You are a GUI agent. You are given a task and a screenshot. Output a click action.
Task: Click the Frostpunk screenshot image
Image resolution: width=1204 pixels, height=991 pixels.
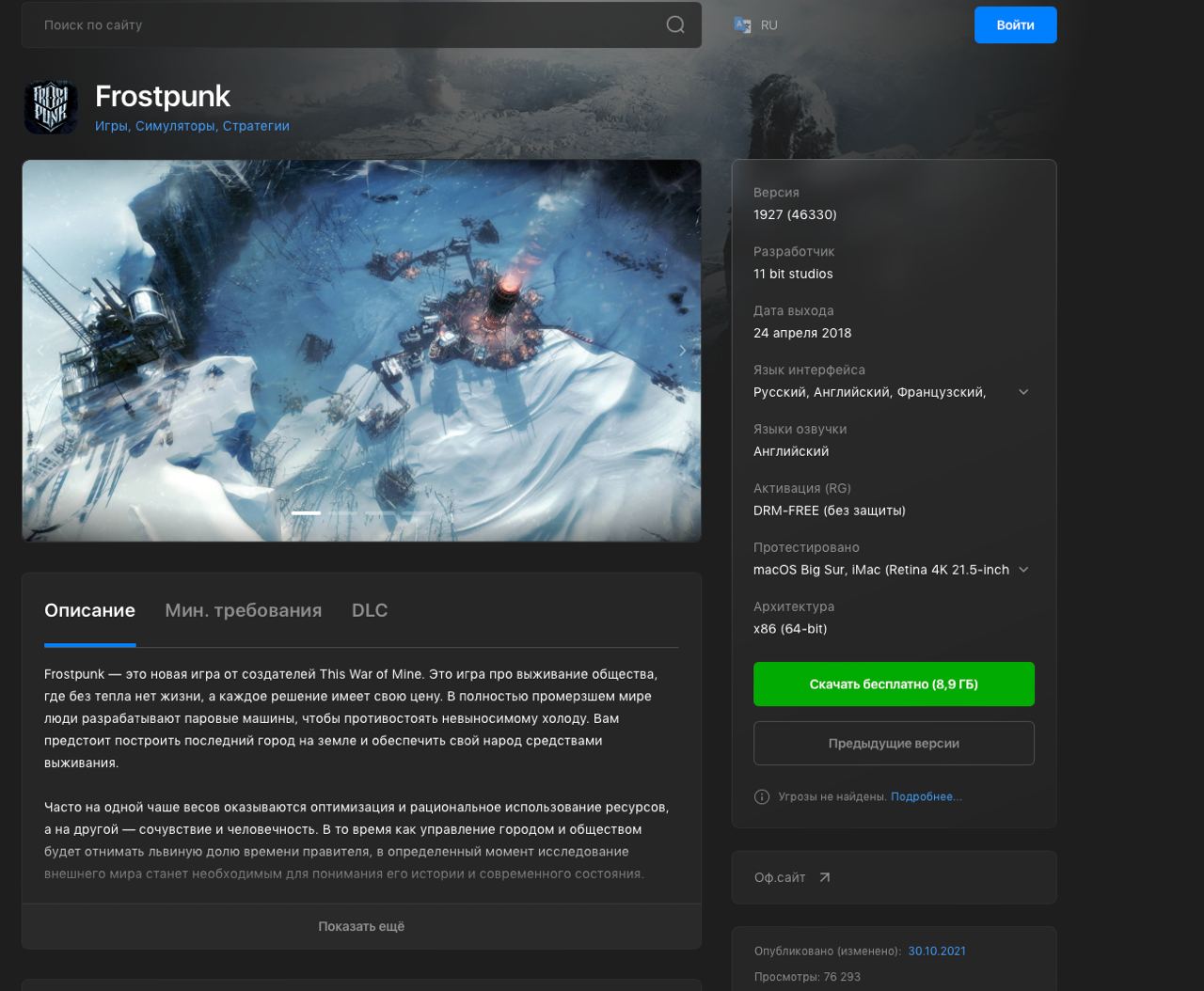[x=361, y=351]
